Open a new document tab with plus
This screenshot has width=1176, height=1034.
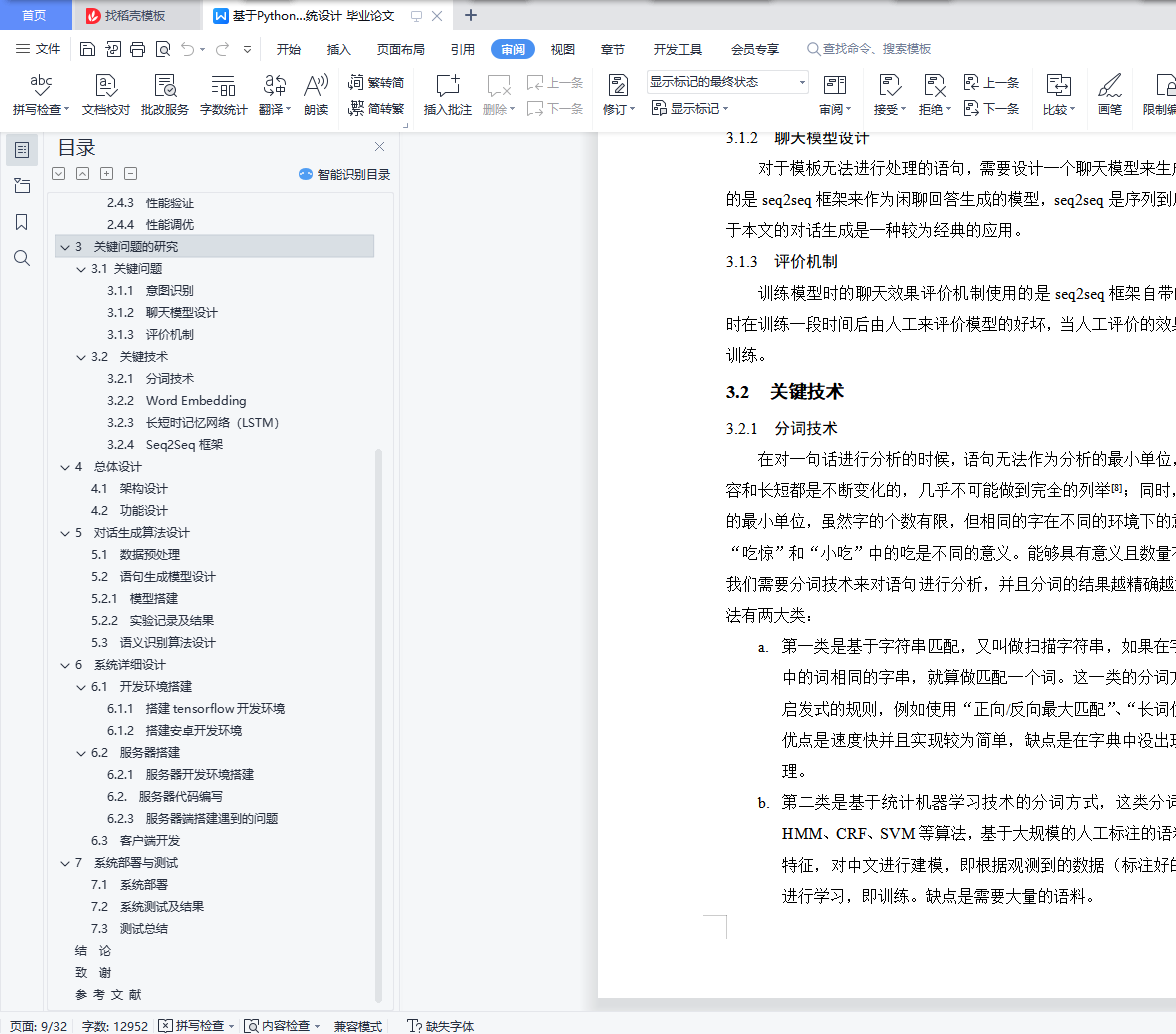point(470,15)
